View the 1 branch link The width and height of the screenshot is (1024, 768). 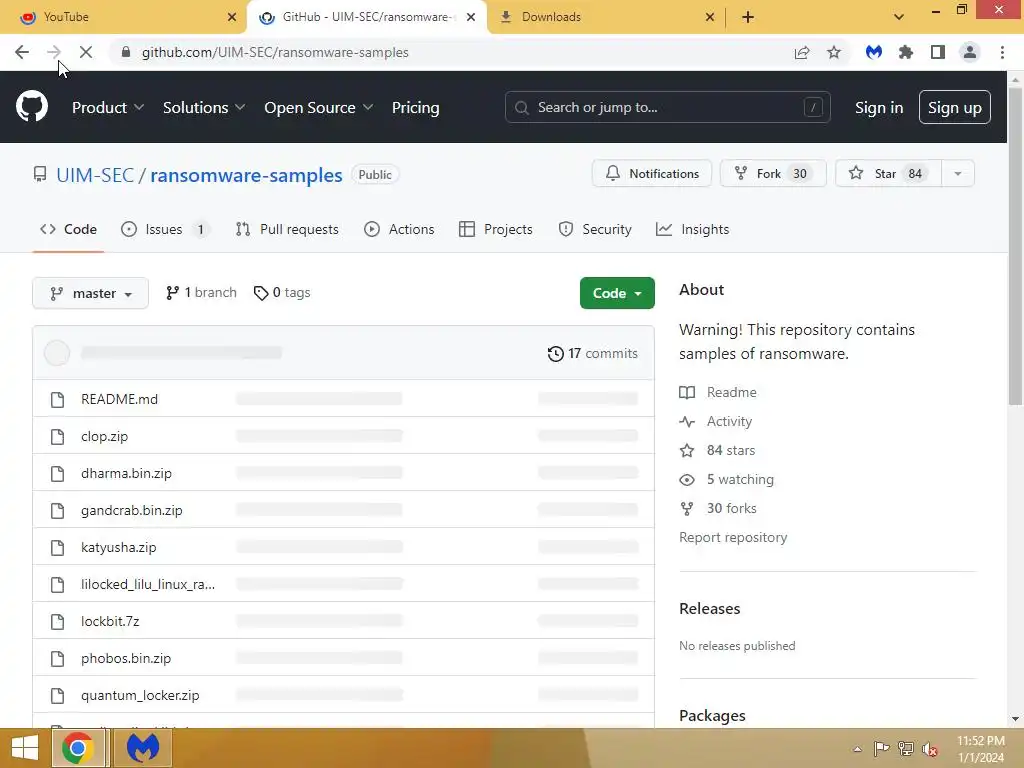(x=201, y=293)
